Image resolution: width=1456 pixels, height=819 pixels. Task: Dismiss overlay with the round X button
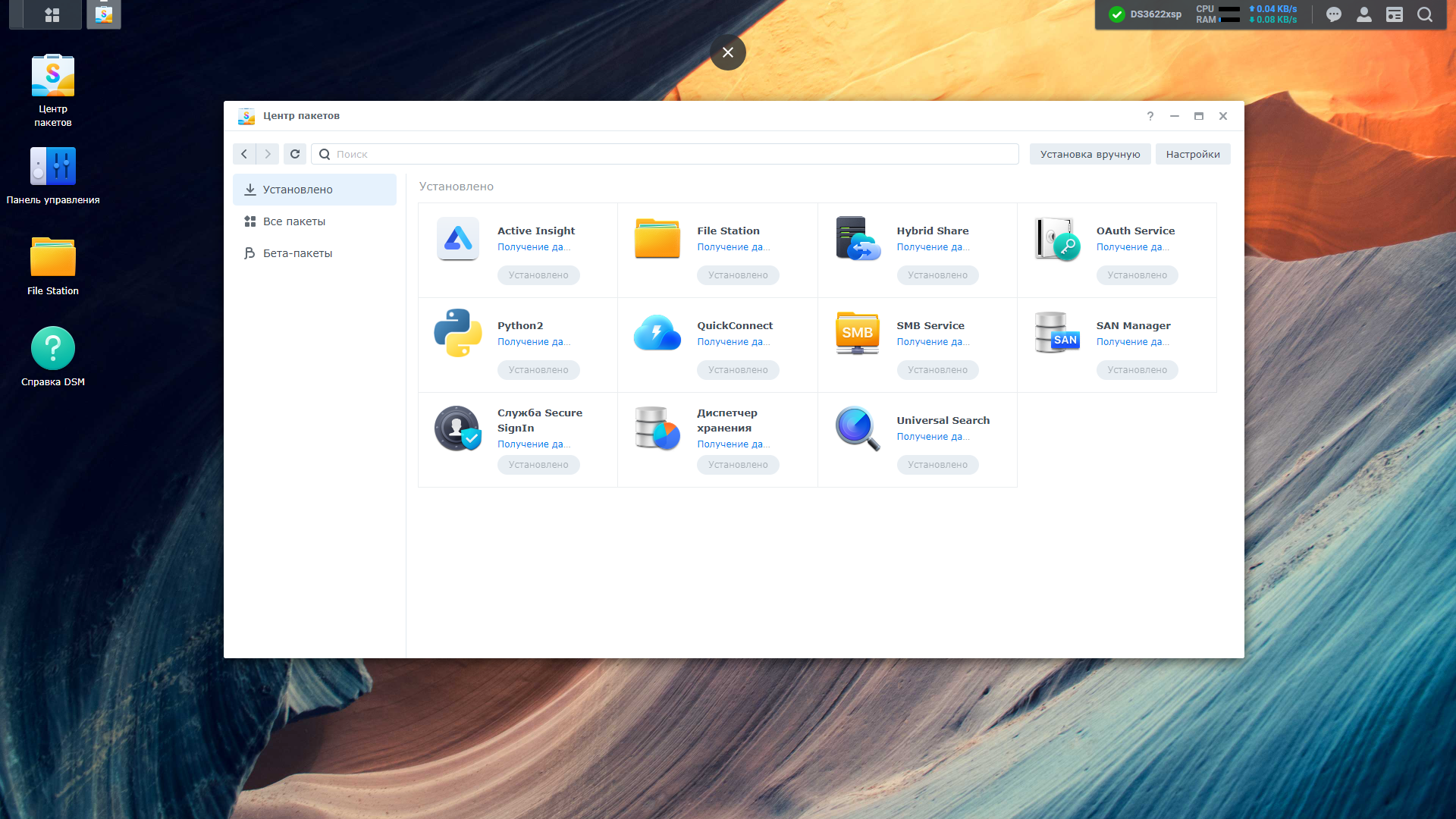coord(728,52)
